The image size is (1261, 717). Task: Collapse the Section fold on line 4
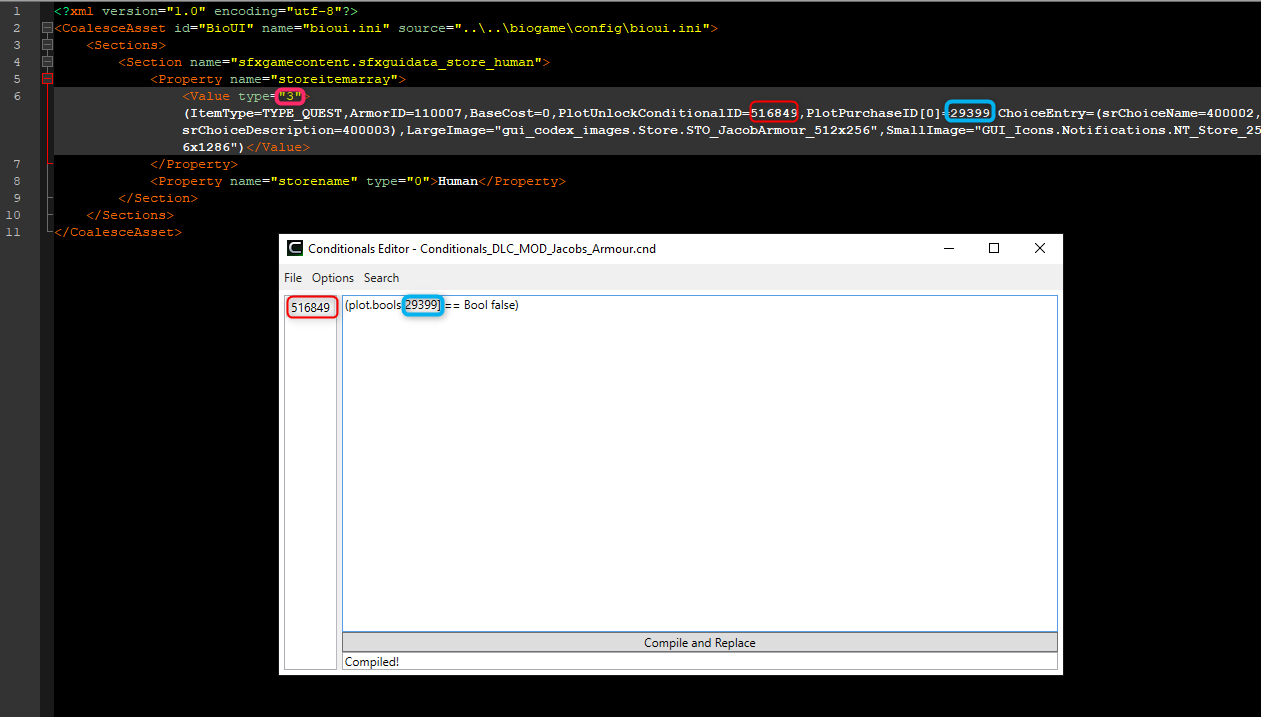pos(47,62)
